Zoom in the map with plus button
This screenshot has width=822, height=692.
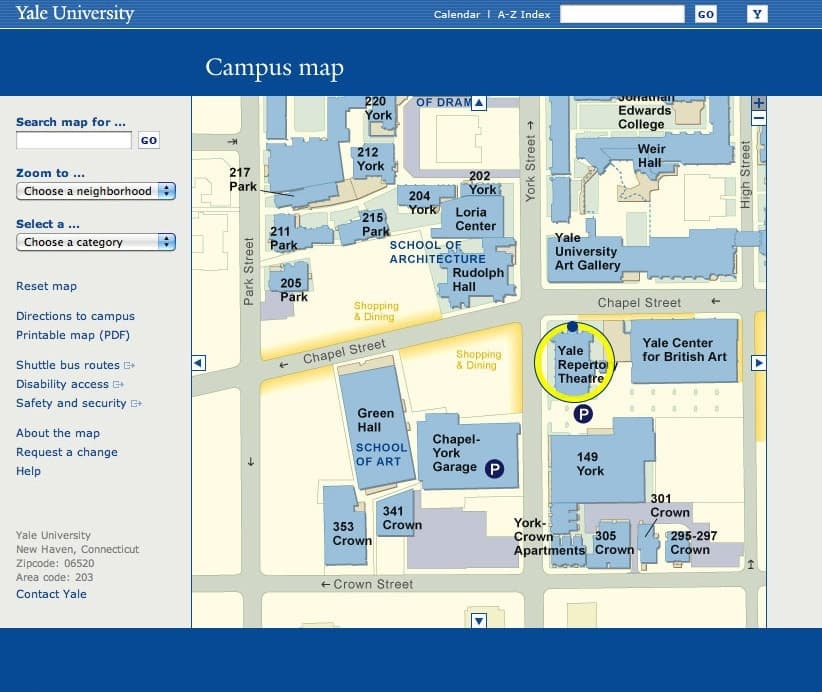(759, 103)
